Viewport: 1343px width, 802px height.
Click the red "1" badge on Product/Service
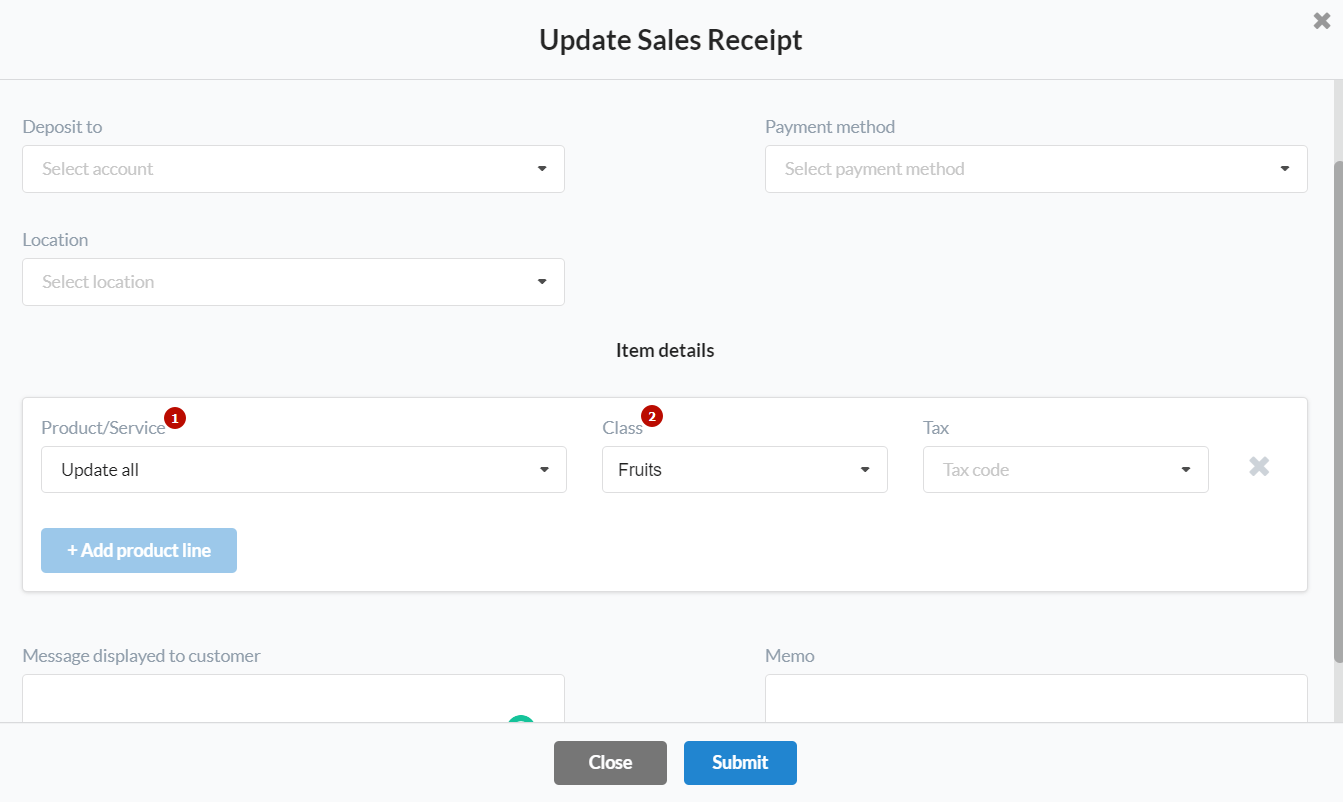point(175,418)
